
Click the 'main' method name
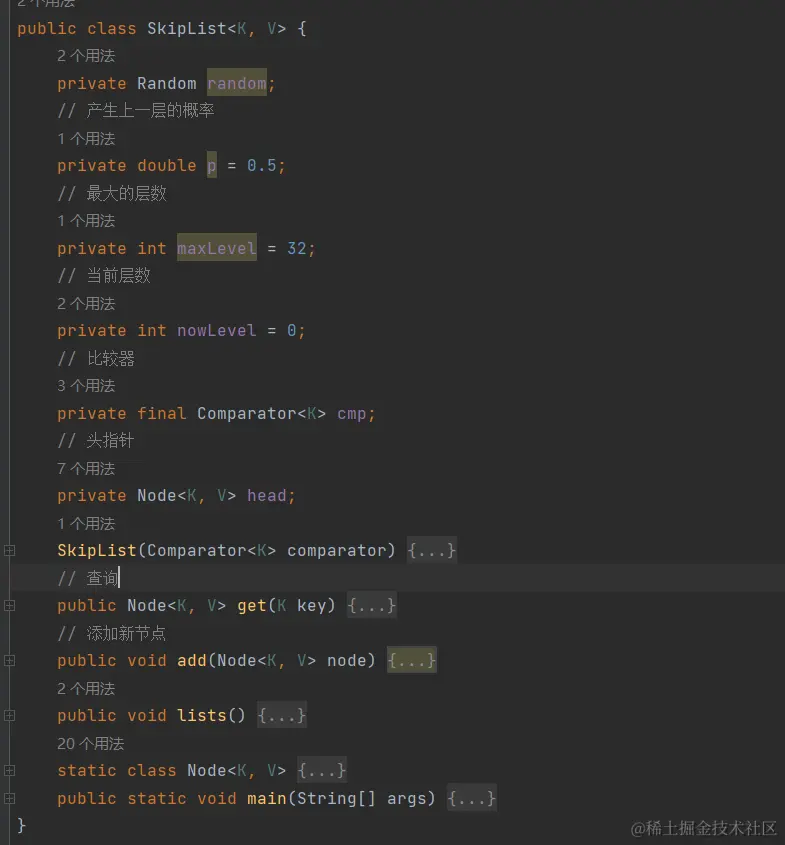[267, 798]
